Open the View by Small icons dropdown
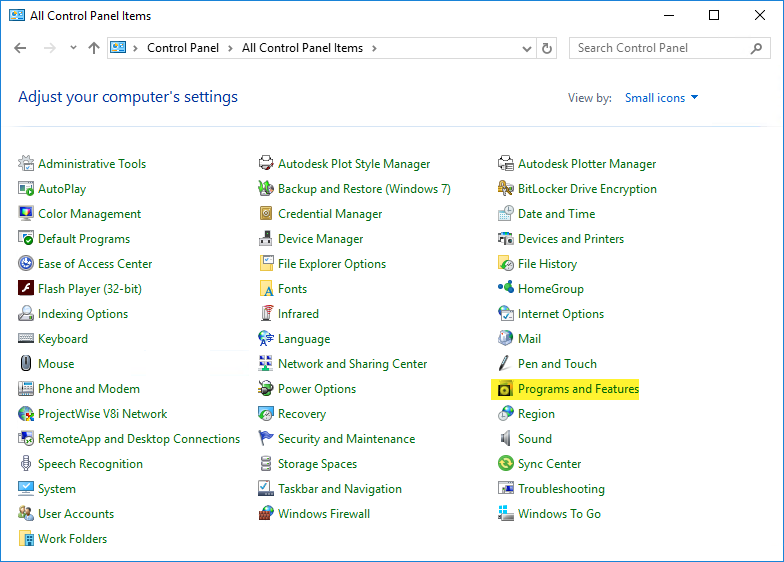The height and width of the screenshot is (562, 784). [661, 98]
